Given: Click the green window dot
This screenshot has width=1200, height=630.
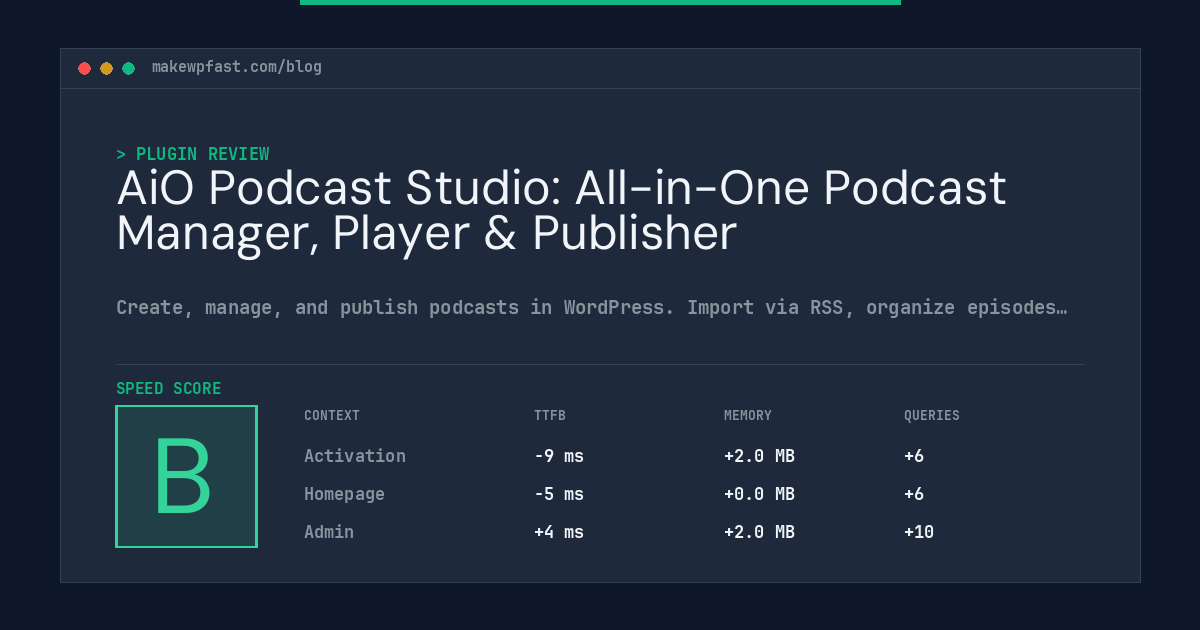Looking at the screenshot, I should [128, 68].
